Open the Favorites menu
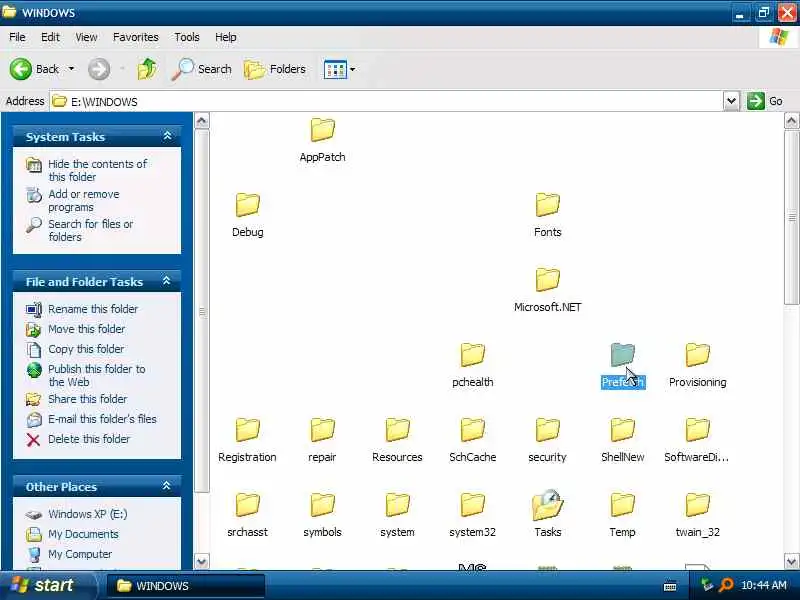The height and width of the screenshot is (600, 800). point(136,37)
